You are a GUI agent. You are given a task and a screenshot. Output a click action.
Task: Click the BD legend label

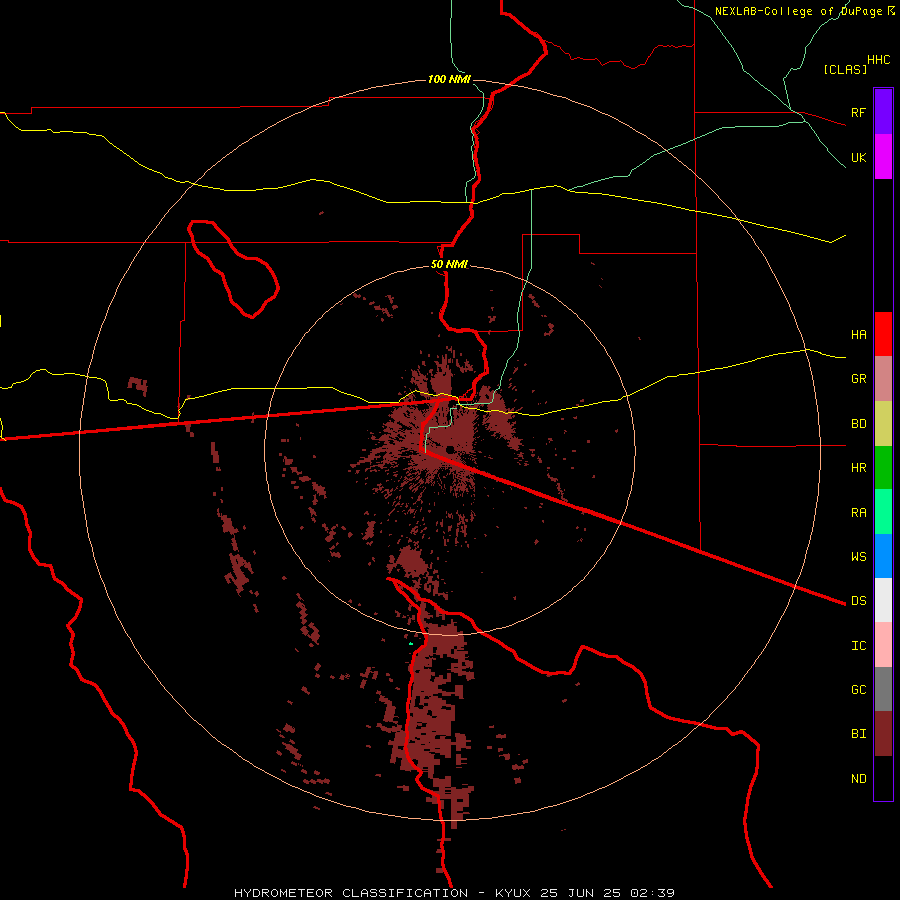pyautogui.click(x=858, y=424)
